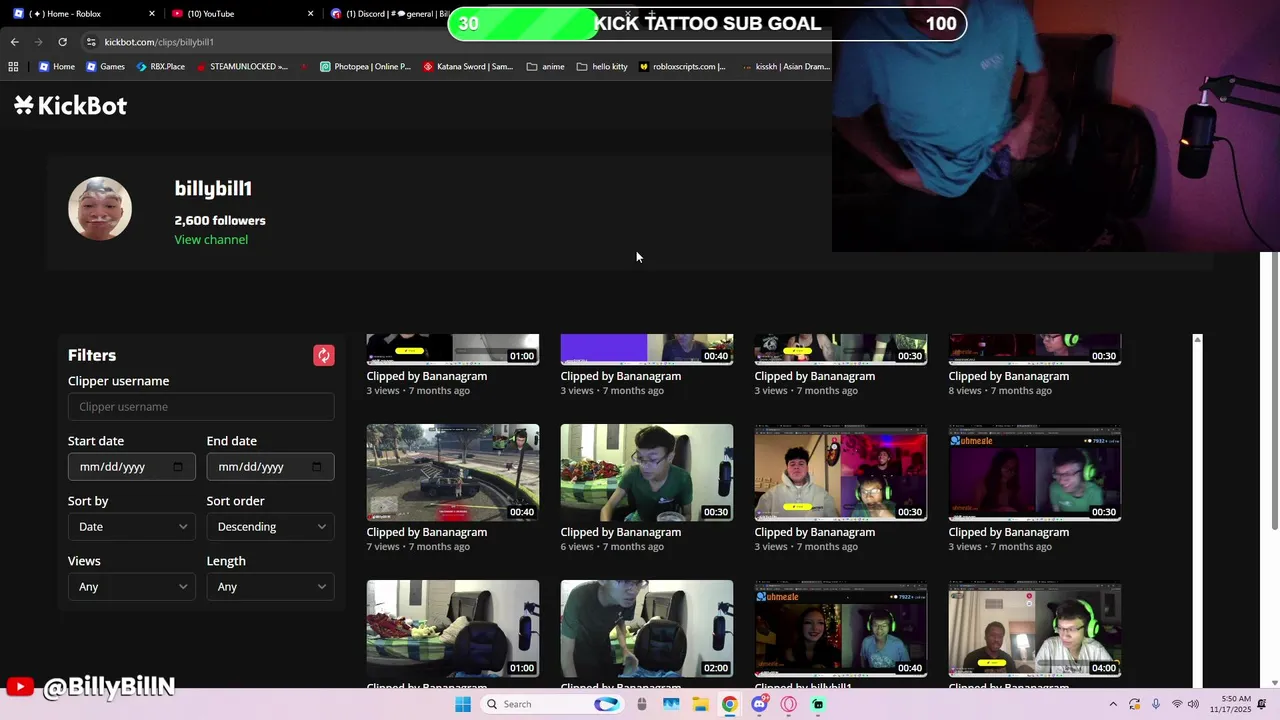Open the GTA car clip thumbnail 00:40

tap(453, 472)
